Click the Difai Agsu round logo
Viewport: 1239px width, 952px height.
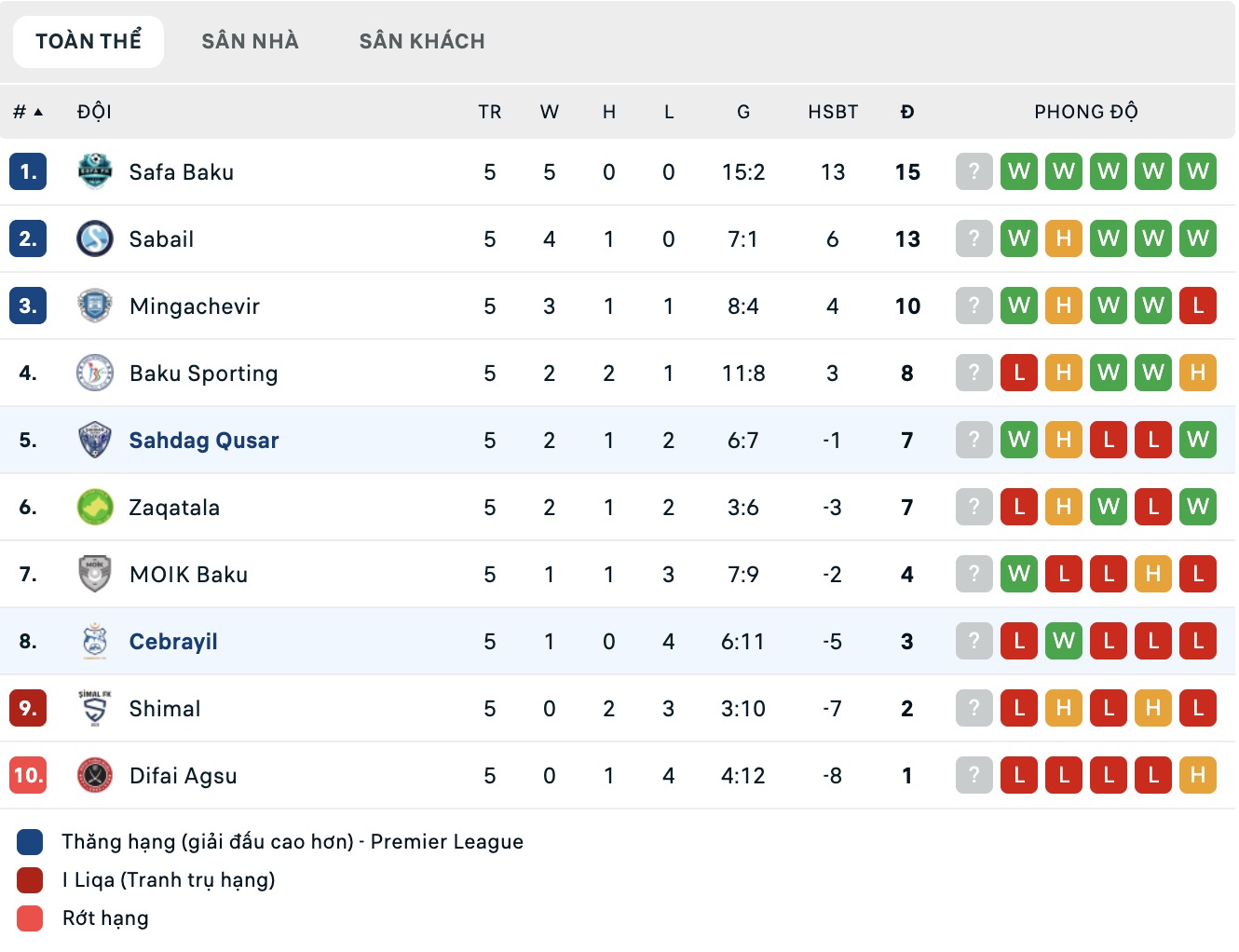95,776
